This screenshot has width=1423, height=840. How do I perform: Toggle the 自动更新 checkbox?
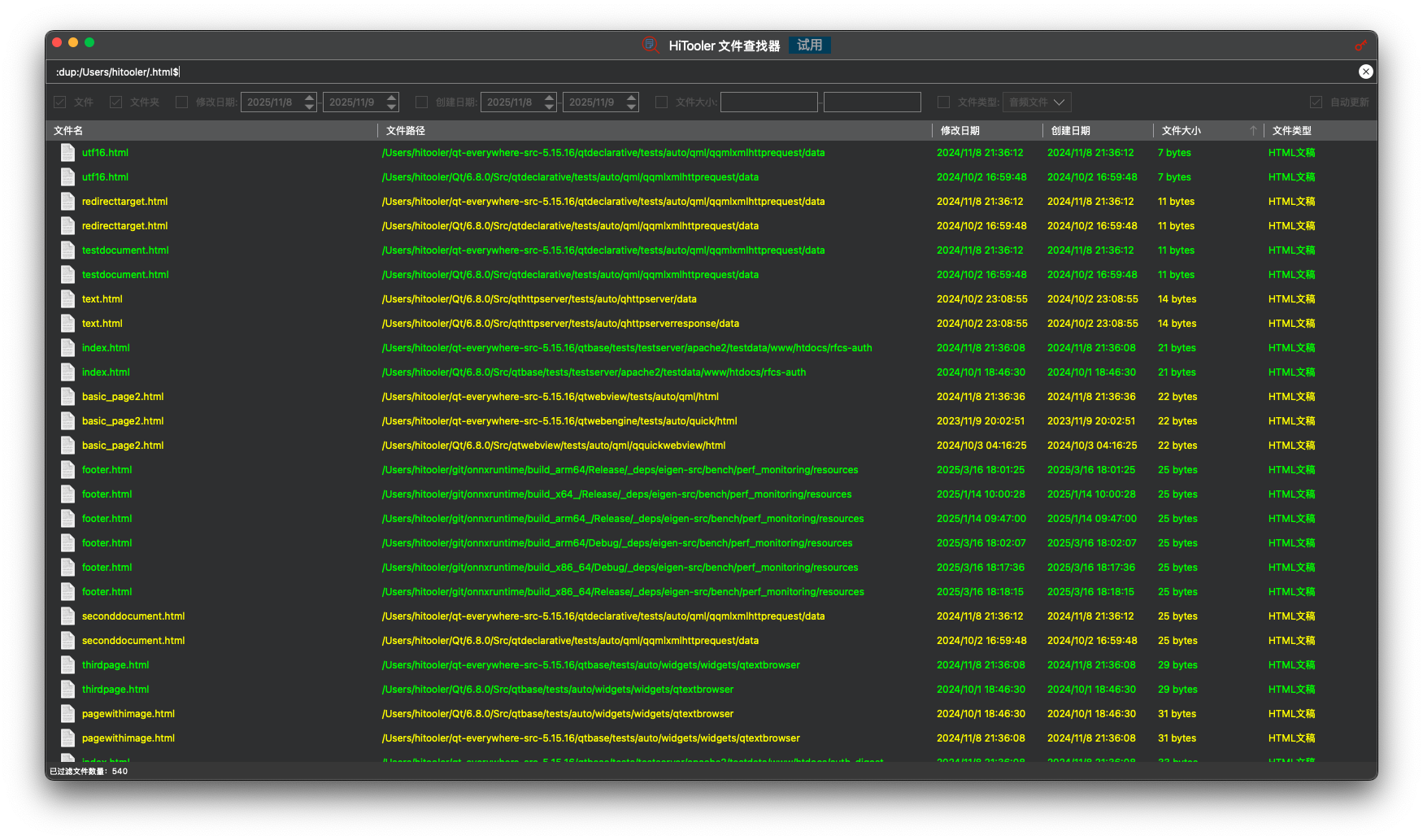pyautogui.click(x=1316, y=102)
